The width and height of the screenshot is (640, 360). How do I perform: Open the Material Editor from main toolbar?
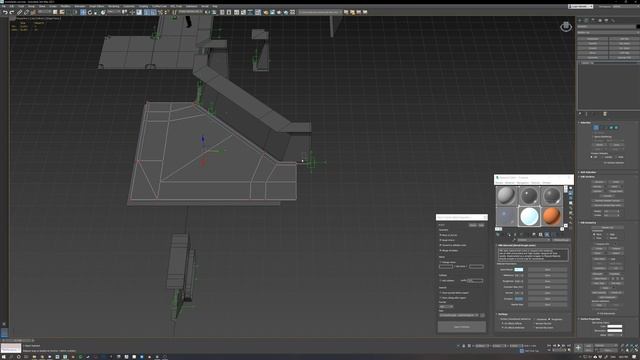point(258,12)
